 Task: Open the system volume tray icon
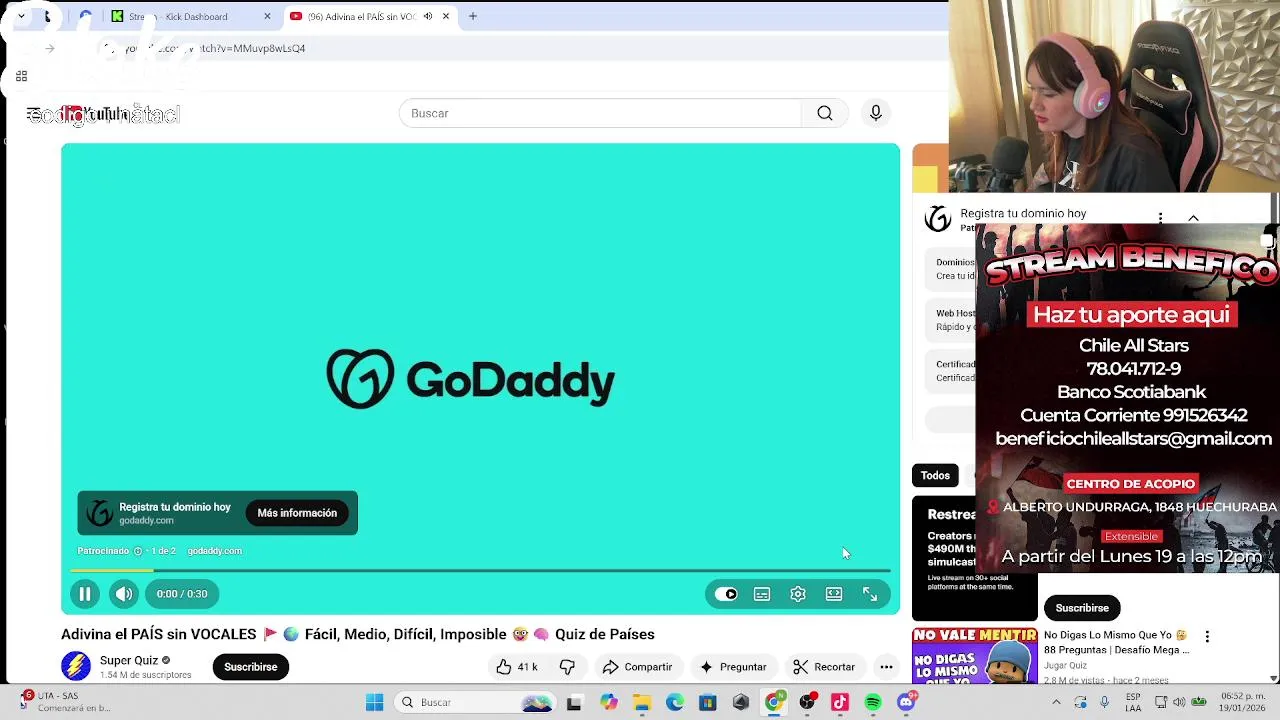click(1179, 703)
